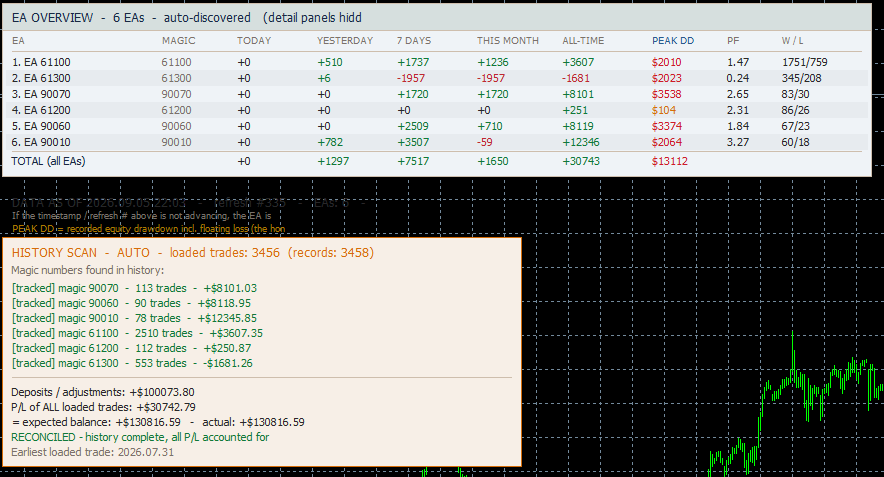Click peak drawdown $3538 for EA 90070
Viewport: 884px width, 477px height.
[666, 94]
